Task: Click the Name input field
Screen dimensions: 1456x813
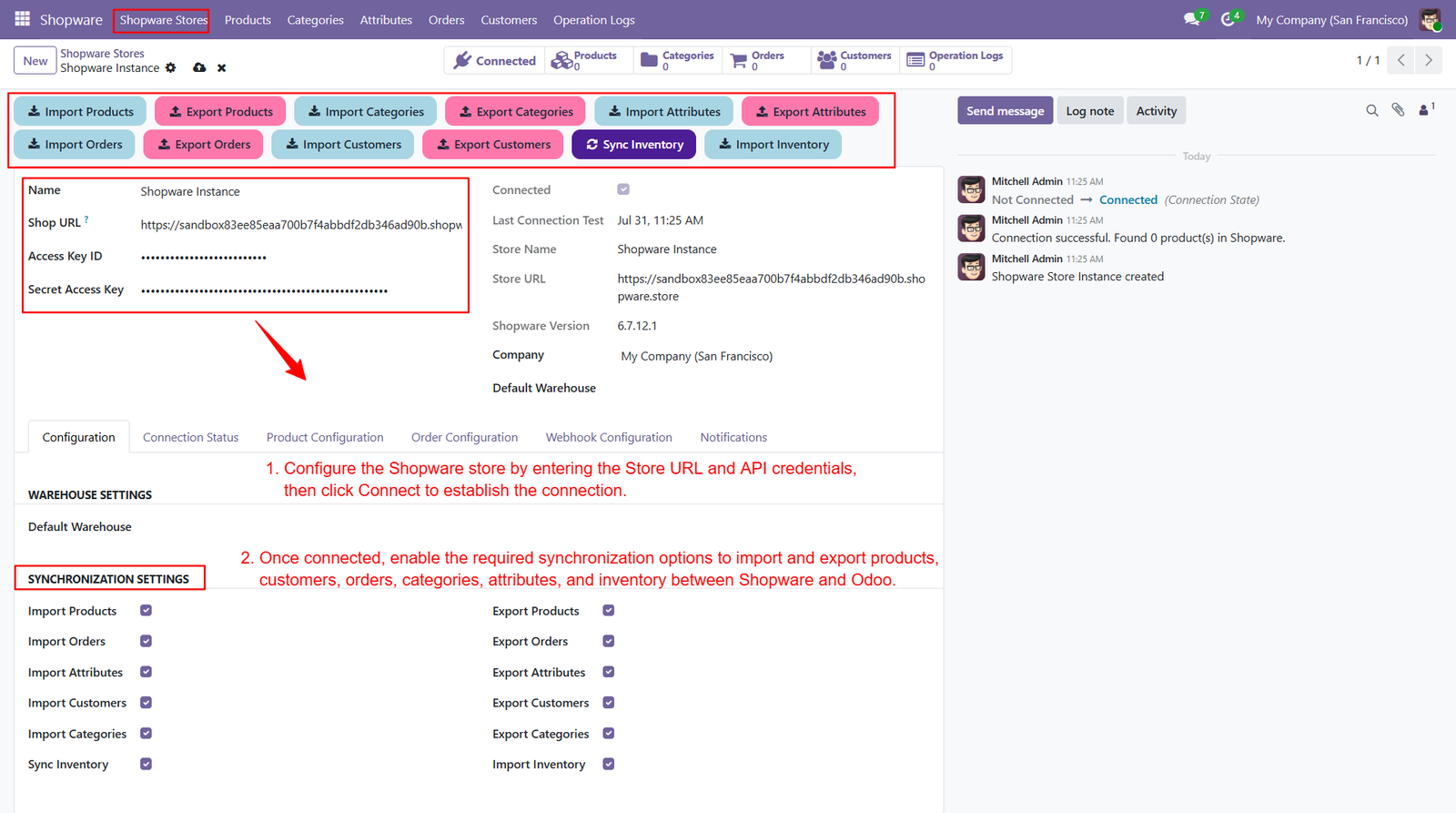Action: point(301,192)
